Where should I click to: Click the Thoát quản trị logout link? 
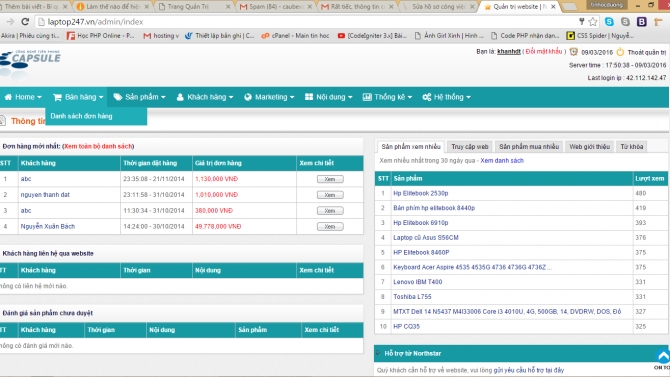[646, 52]
